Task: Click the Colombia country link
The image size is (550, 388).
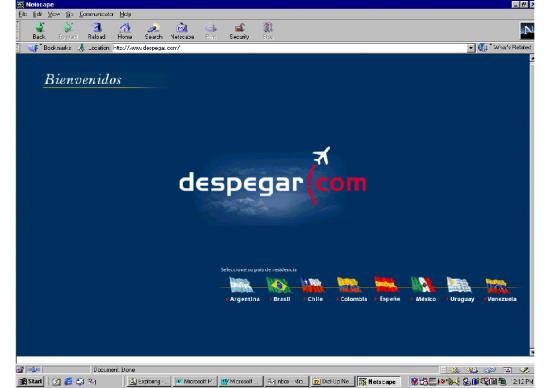Action: pos(354,299)
